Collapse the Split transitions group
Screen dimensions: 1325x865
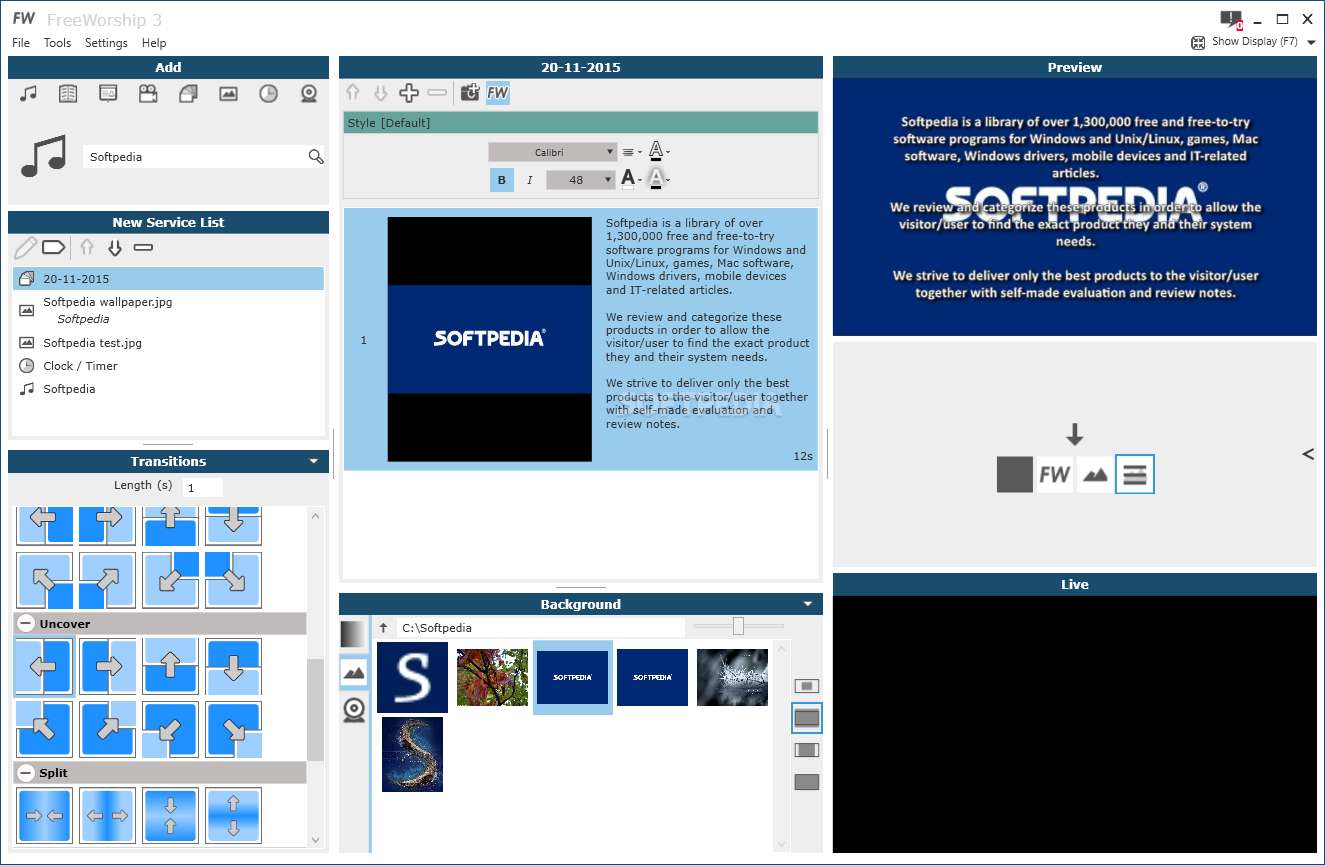(x=26, y=772)
